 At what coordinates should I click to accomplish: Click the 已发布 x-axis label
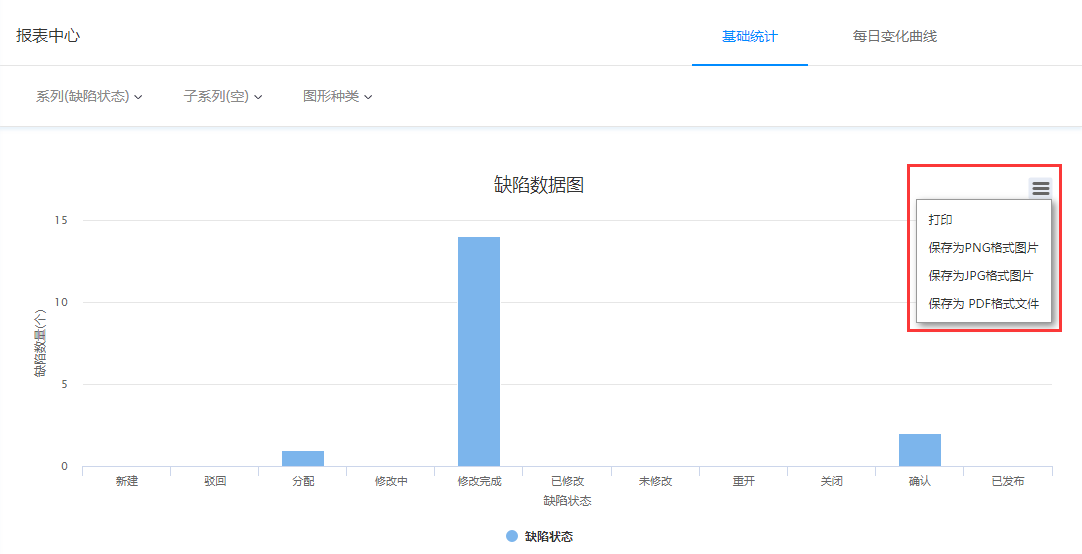coord(1007,481)
